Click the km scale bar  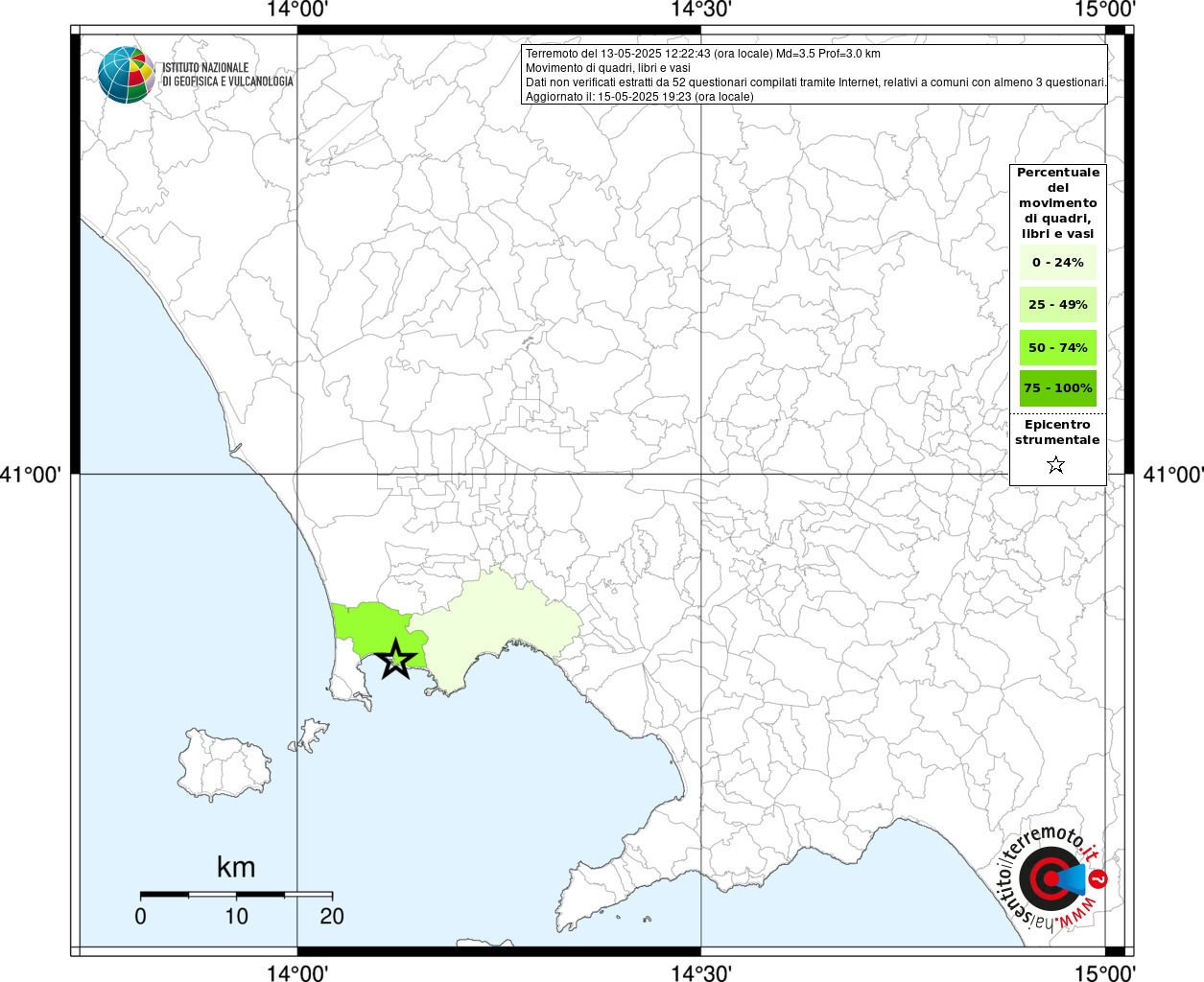coord(236,894)
